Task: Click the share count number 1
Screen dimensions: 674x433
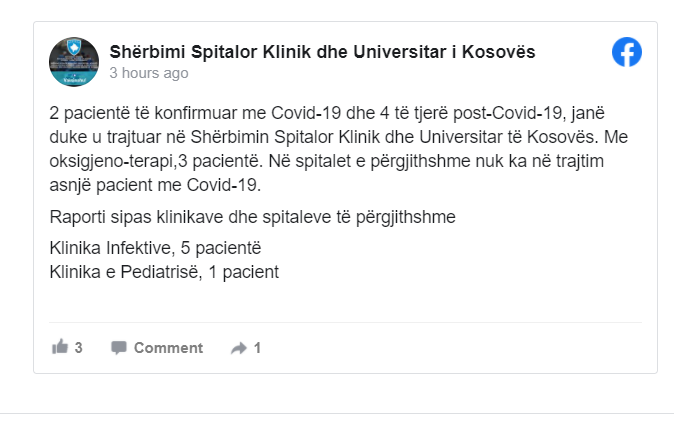Action: [x=257, y=348]
